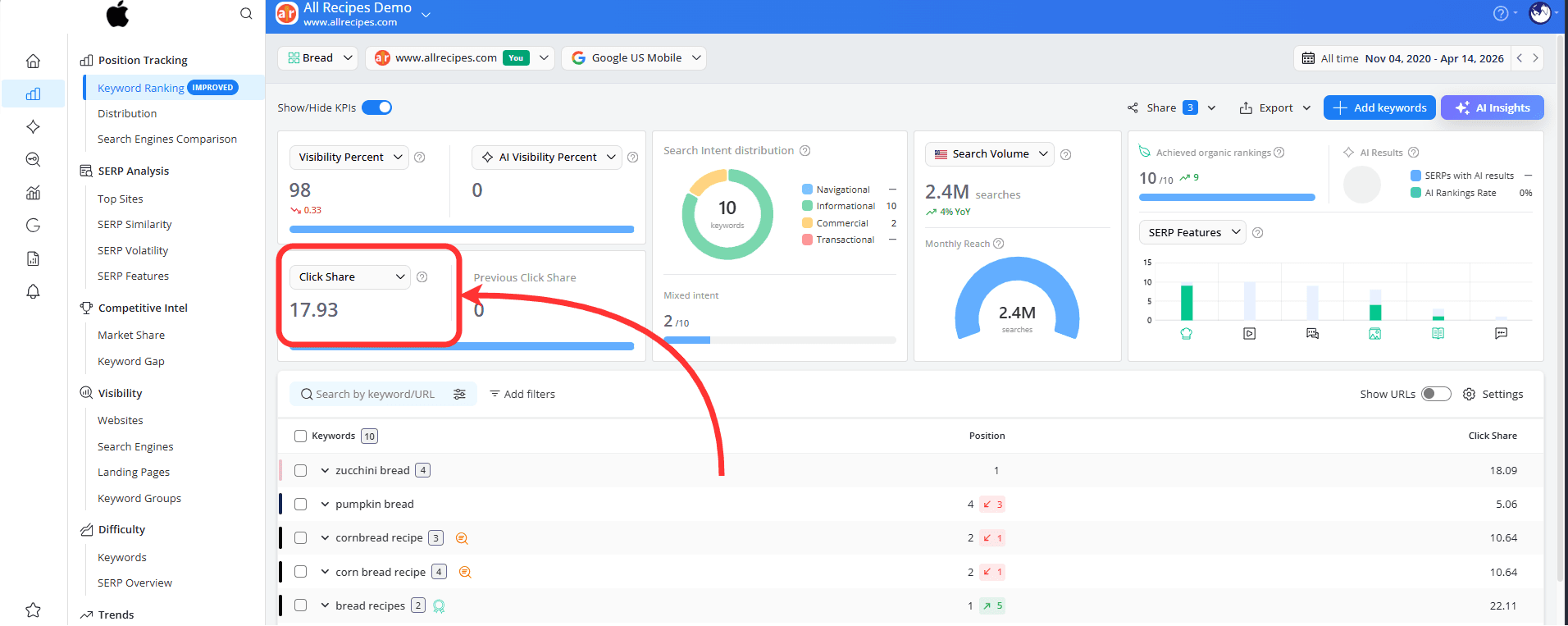
Task: Open Search Engines Comparison in sidebar
Action: (x=167, y=139)
